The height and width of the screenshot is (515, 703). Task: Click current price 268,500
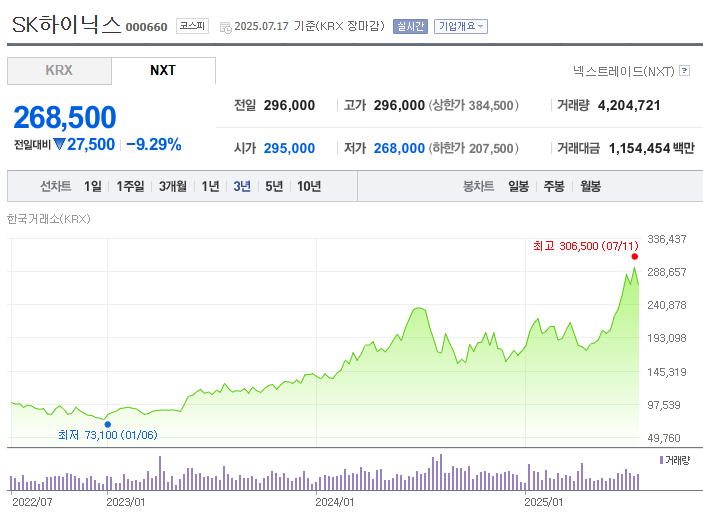(65, 117)
